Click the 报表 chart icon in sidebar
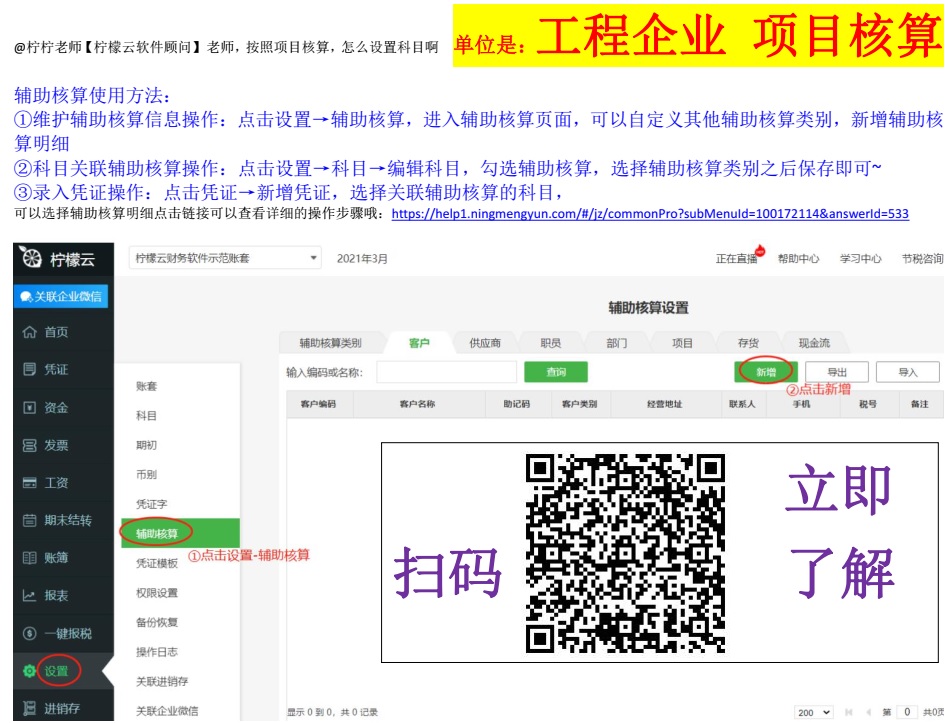 pyautogui.click(x=30, y=596)
